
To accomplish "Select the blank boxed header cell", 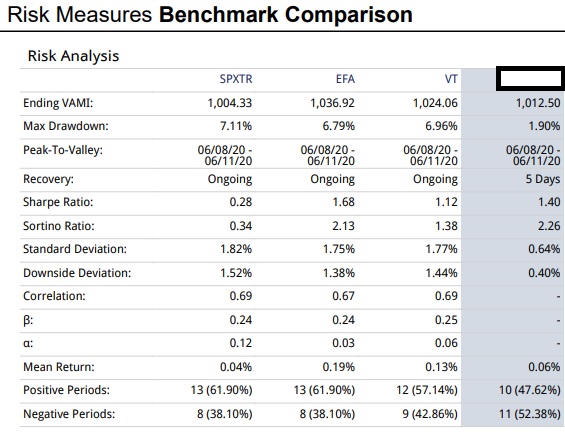I will pyautogui.click(x=530, y=79).
